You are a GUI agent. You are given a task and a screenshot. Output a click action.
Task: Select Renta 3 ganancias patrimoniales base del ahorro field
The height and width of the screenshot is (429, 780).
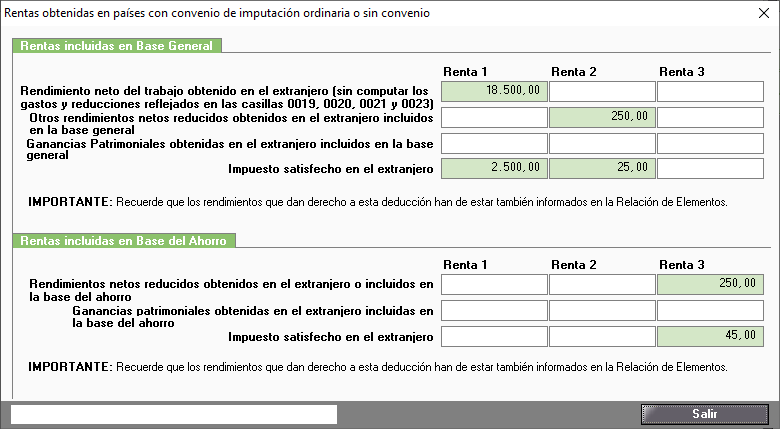[x=710, y=311]
